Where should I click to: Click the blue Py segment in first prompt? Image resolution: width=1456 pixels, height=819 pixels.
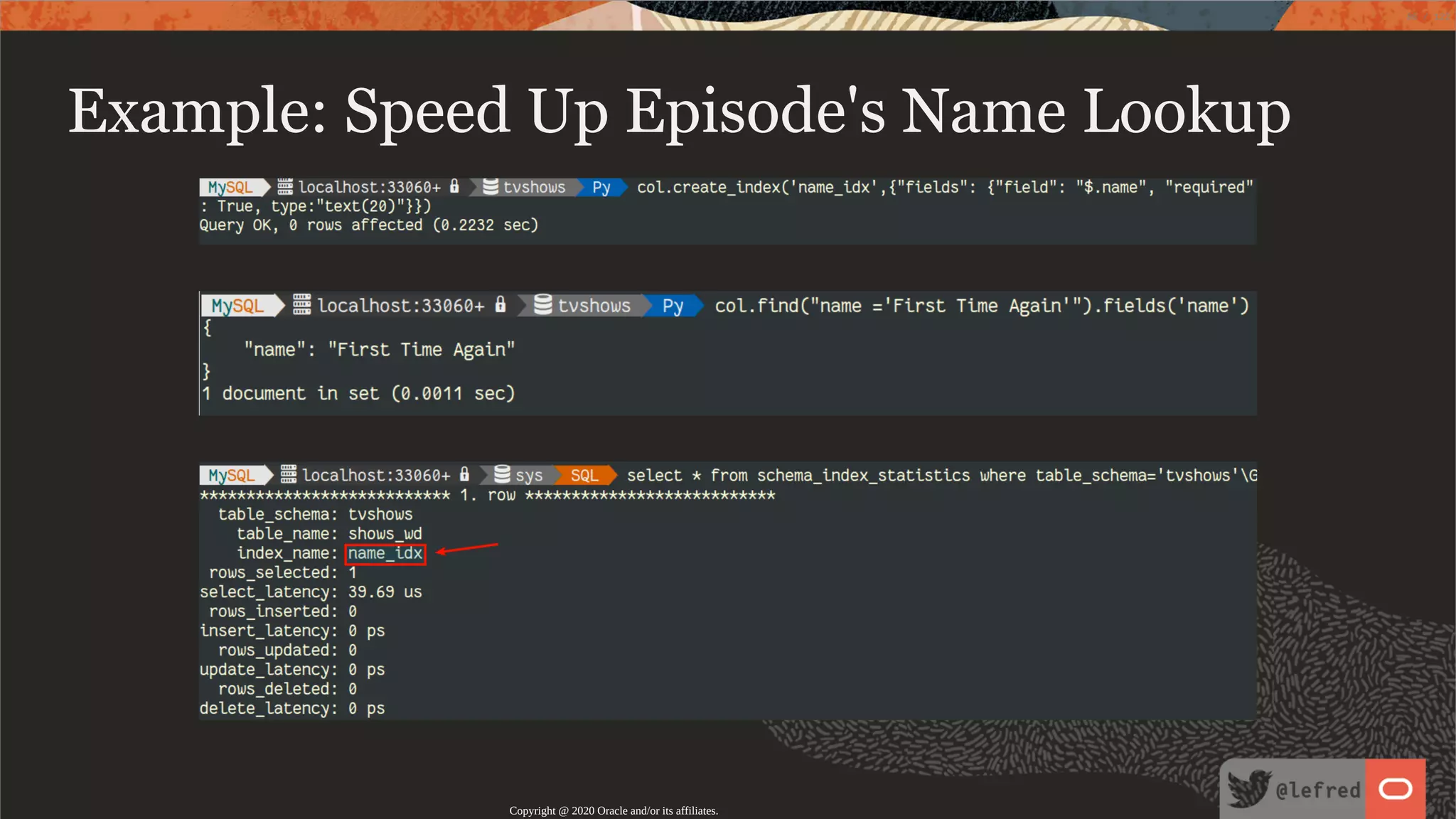click(x=601, y=187)
